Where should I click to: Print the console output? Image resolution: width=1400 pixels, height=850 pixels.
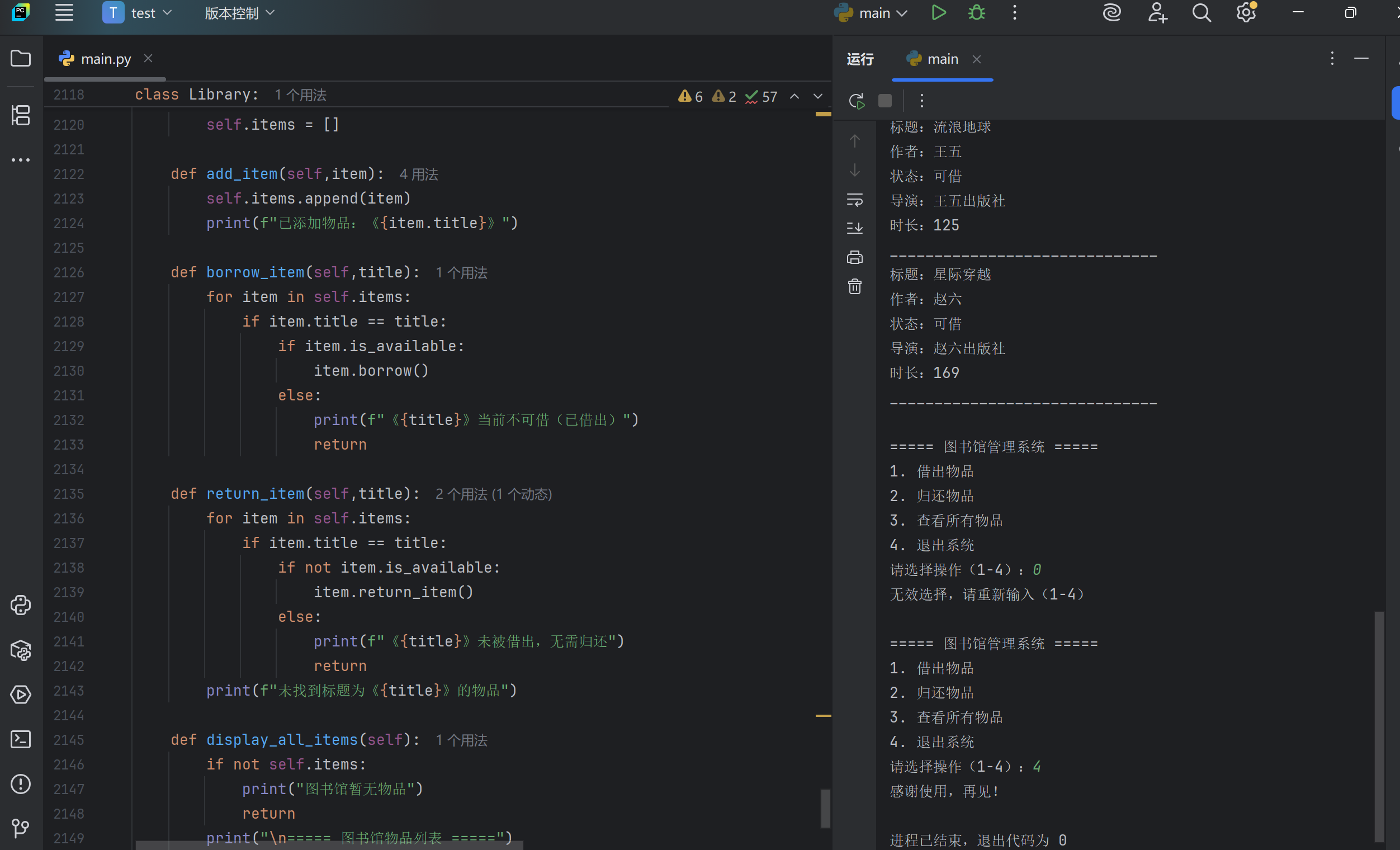tap(854, 257)
